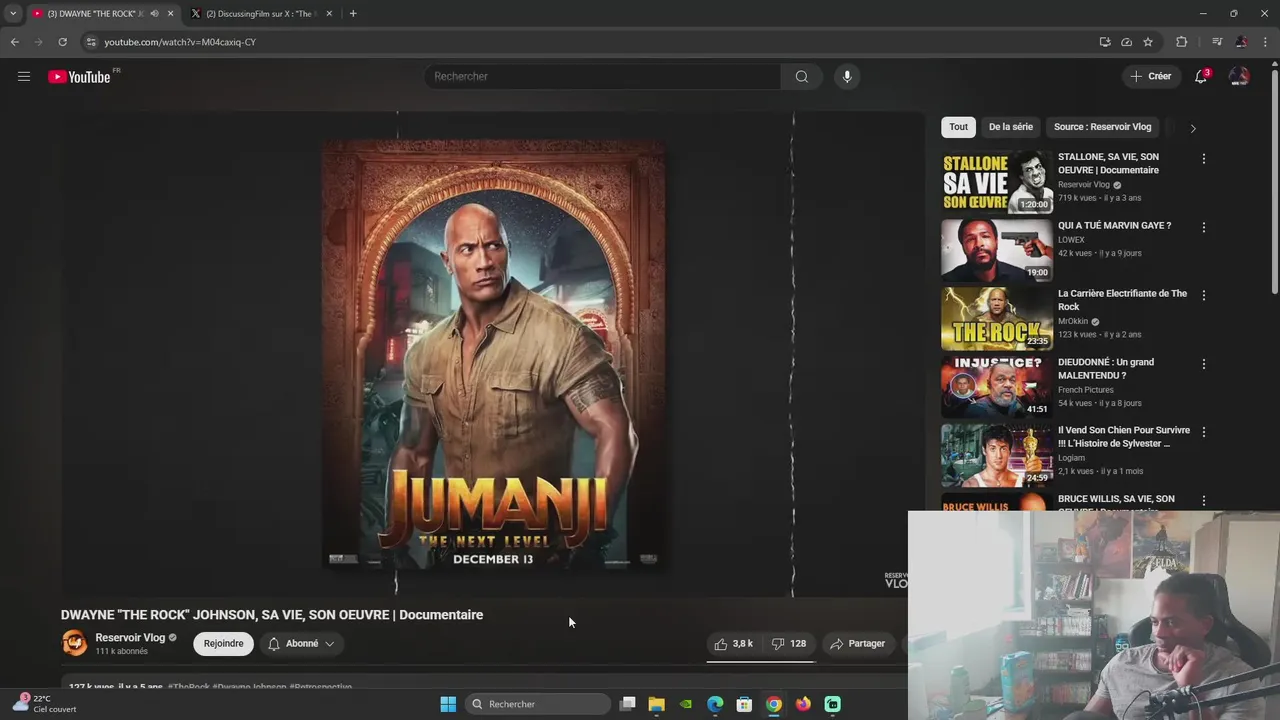
Task: Reload the page in Chrome
Action: (x=62, y=42)
